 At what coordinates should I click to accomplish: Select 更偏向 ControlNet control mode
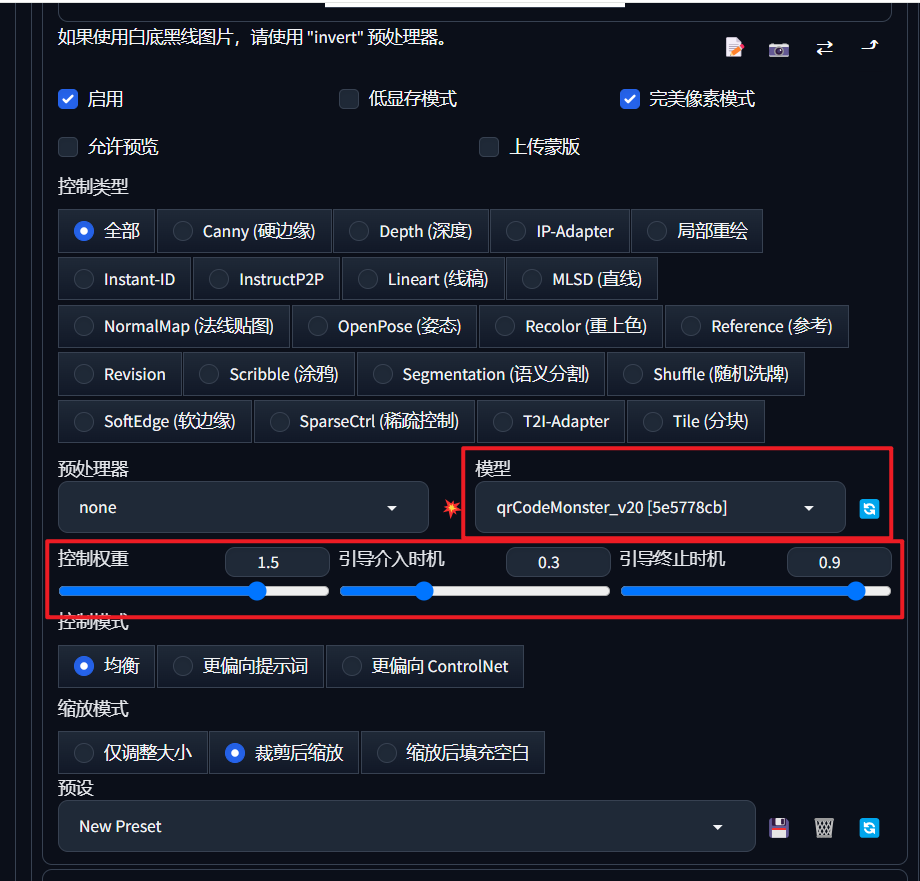tap(424, 666)
